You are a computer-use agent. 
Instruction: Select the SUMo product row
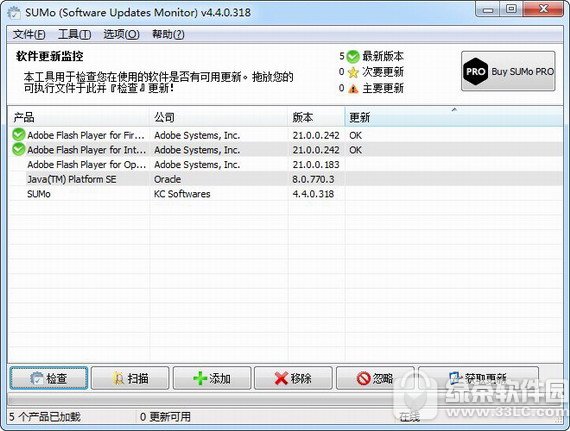285,193
